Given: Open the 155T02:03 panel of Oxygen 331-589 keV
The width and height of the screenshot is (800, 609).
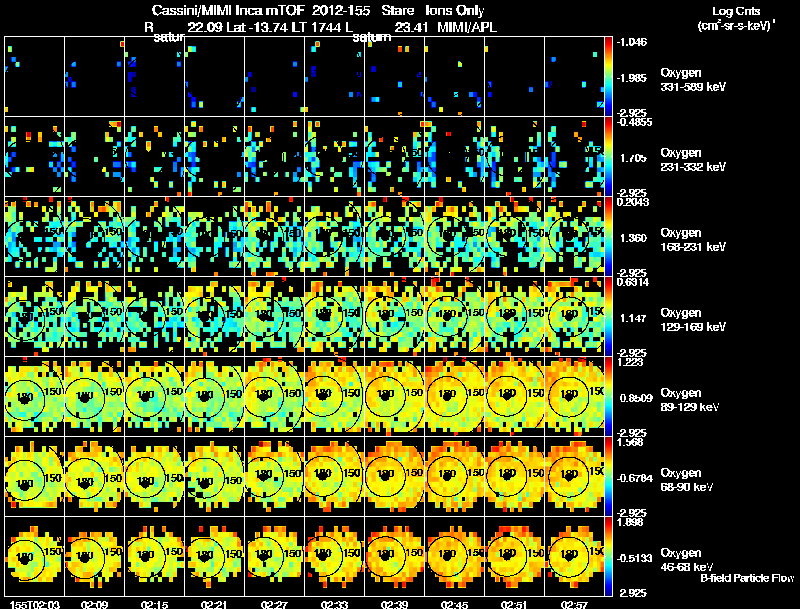Looking at the screenshot, I should tap(35, 77).
